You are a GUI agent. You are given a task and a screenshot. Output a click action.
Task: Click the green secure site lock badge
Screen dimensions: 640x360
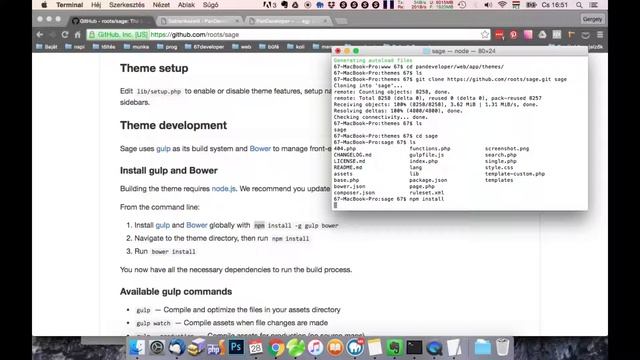[x=118, y=35]
